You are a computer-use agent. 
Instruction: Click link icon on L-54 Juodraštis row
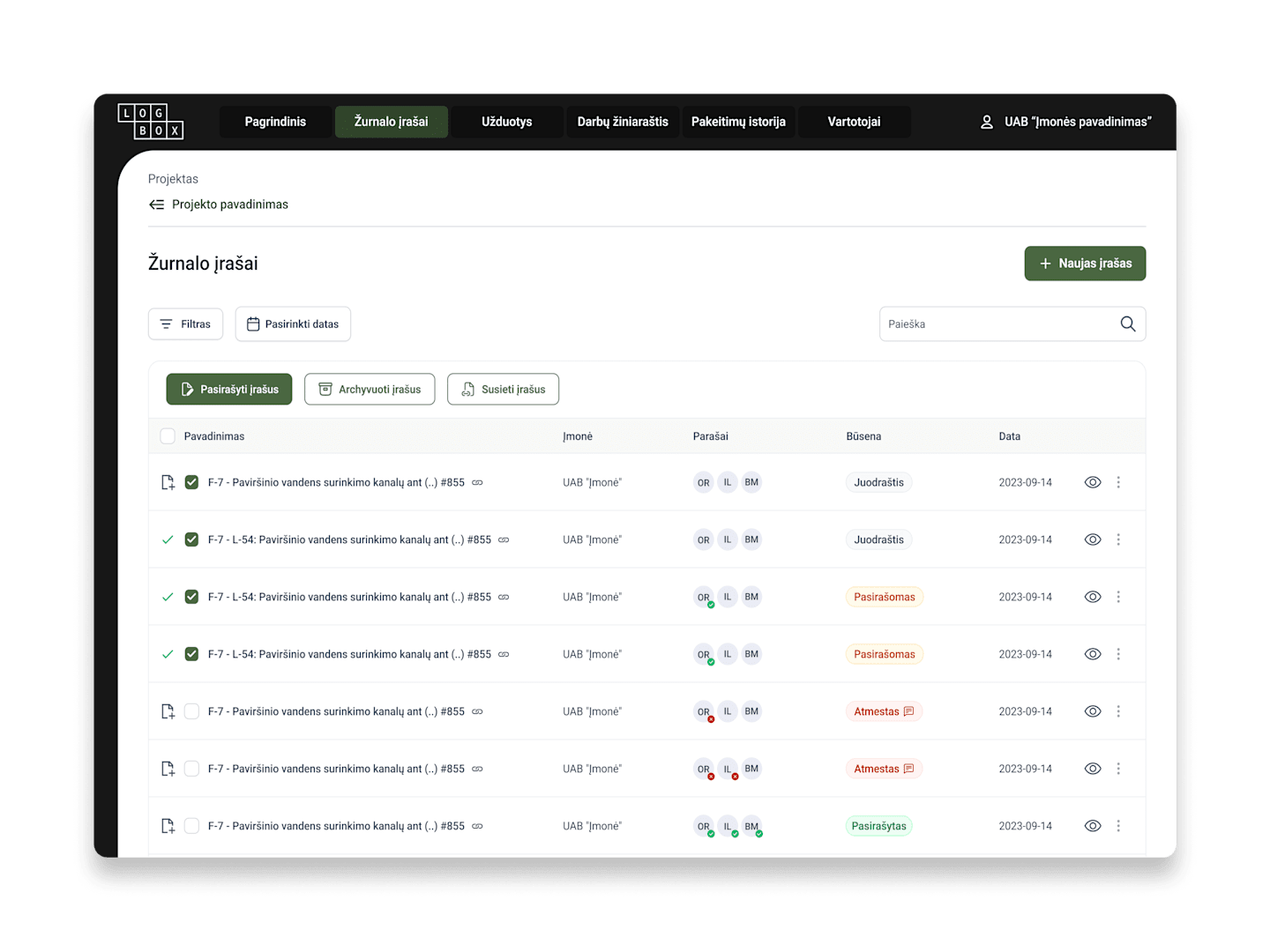pyautogui.click(x=504, y=539)
